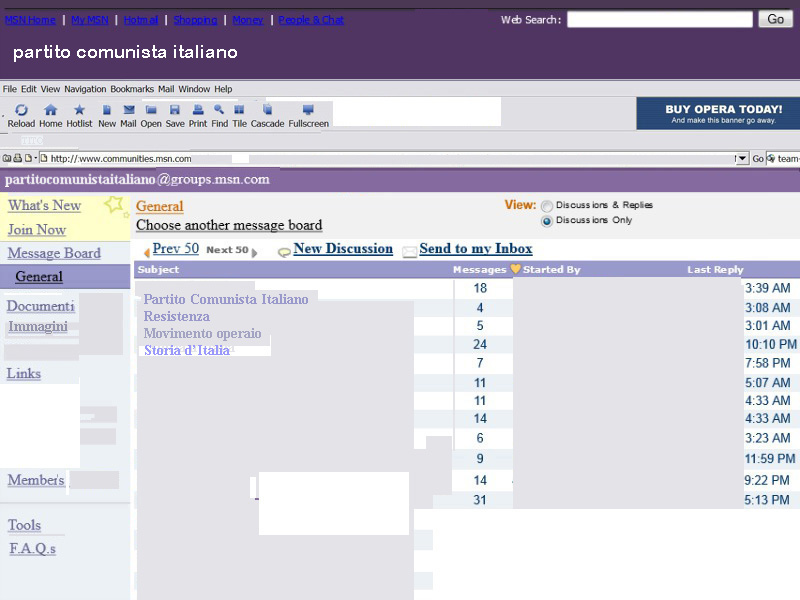
Task: Open the Edit menu
Action: 29,89
